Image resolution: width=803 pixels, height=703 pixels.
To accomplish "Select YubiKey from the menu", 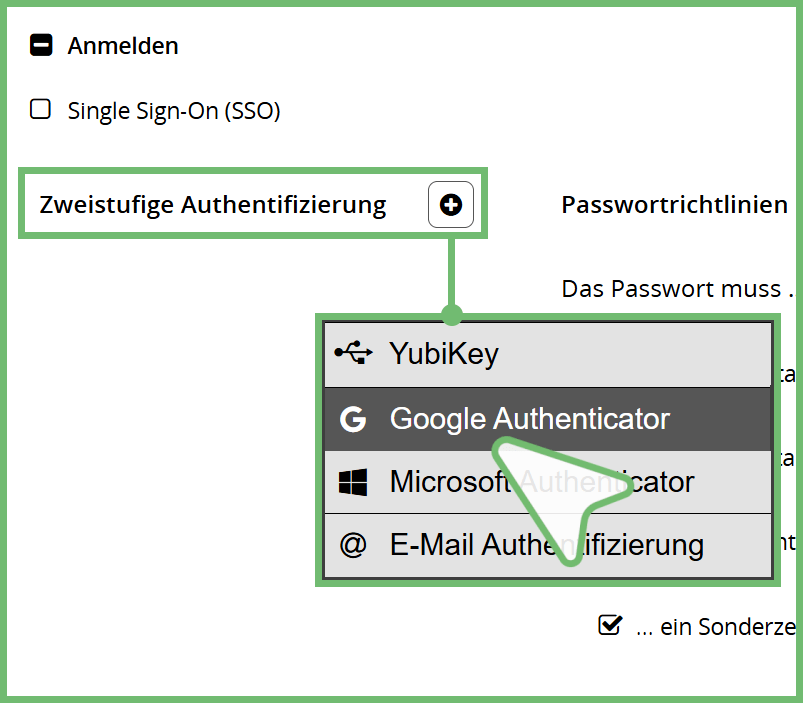I will [444, 353].
